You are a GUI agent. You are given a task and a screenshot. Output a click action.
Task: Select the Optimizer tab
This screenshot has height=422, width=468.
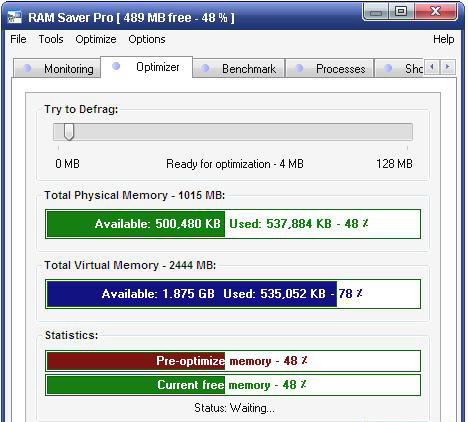147,67
